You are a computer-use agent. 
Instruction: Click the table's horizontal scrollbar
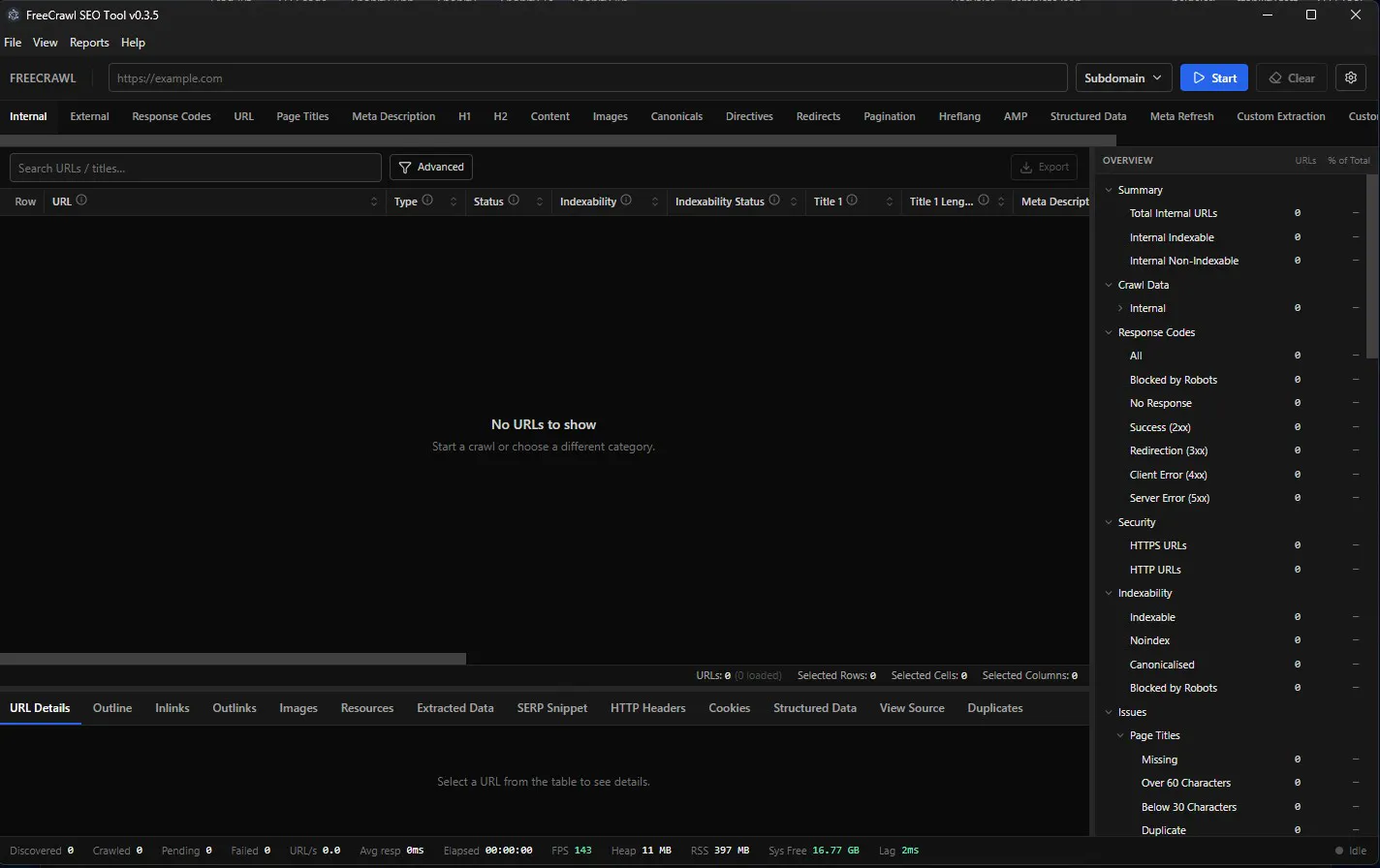click(233, 659)
